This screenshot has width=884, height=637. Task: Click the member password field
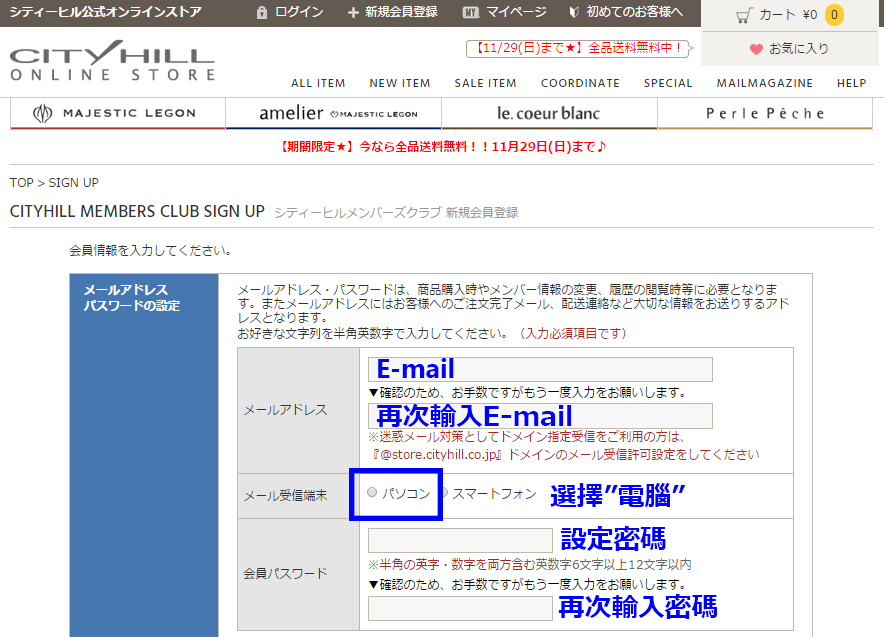coord(460,540)
